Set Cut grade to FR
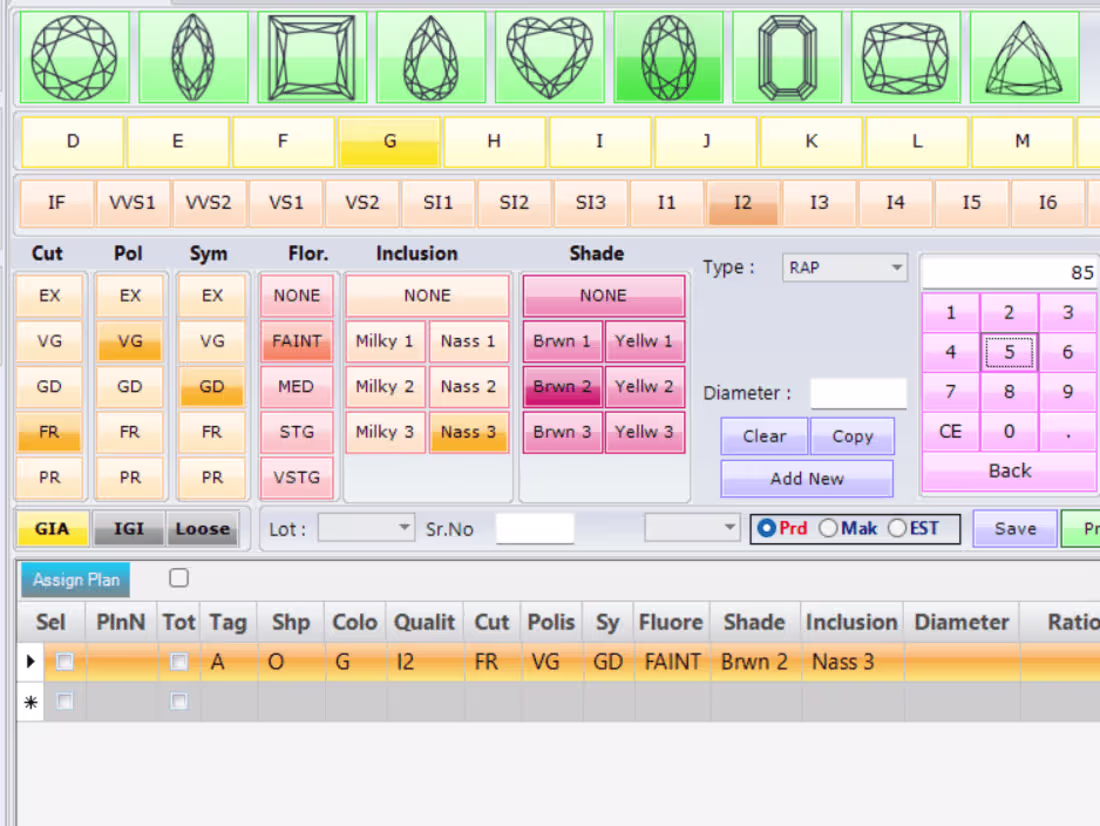The height and width of the screenshot is (826, 1100). point(49,432)
